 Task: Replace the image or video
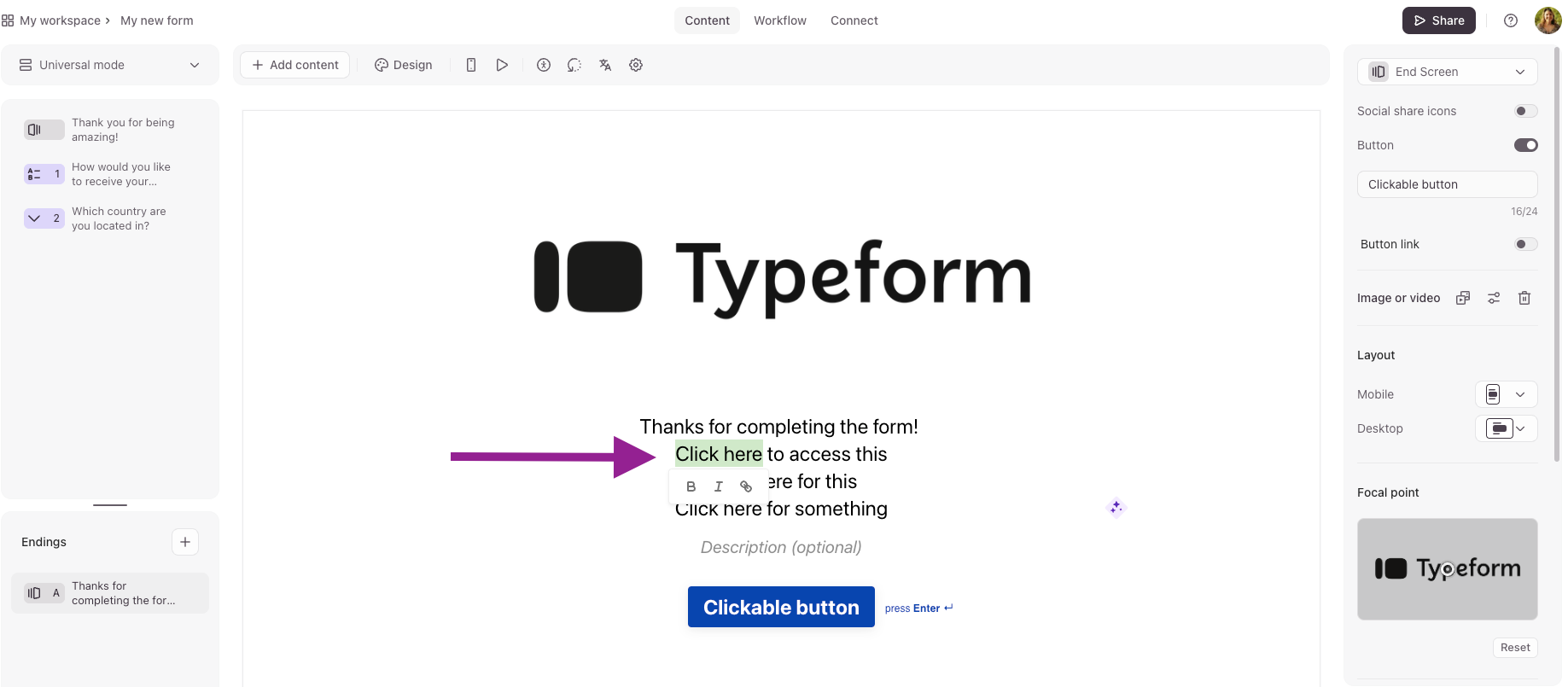[x=1463, y=298]
